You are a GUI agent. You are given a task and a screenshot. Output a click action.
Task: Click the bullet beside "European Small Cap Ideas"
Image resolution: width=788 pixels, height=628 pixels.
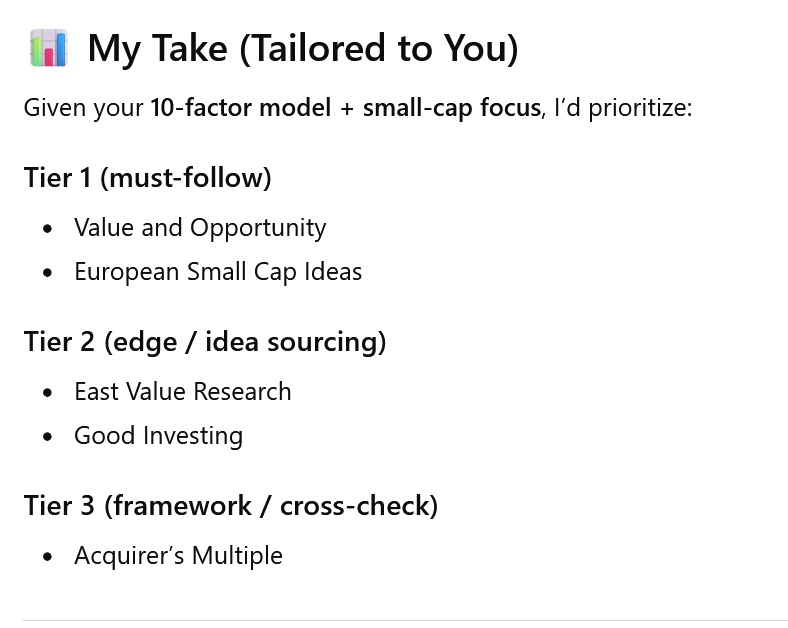coord(49,272)
